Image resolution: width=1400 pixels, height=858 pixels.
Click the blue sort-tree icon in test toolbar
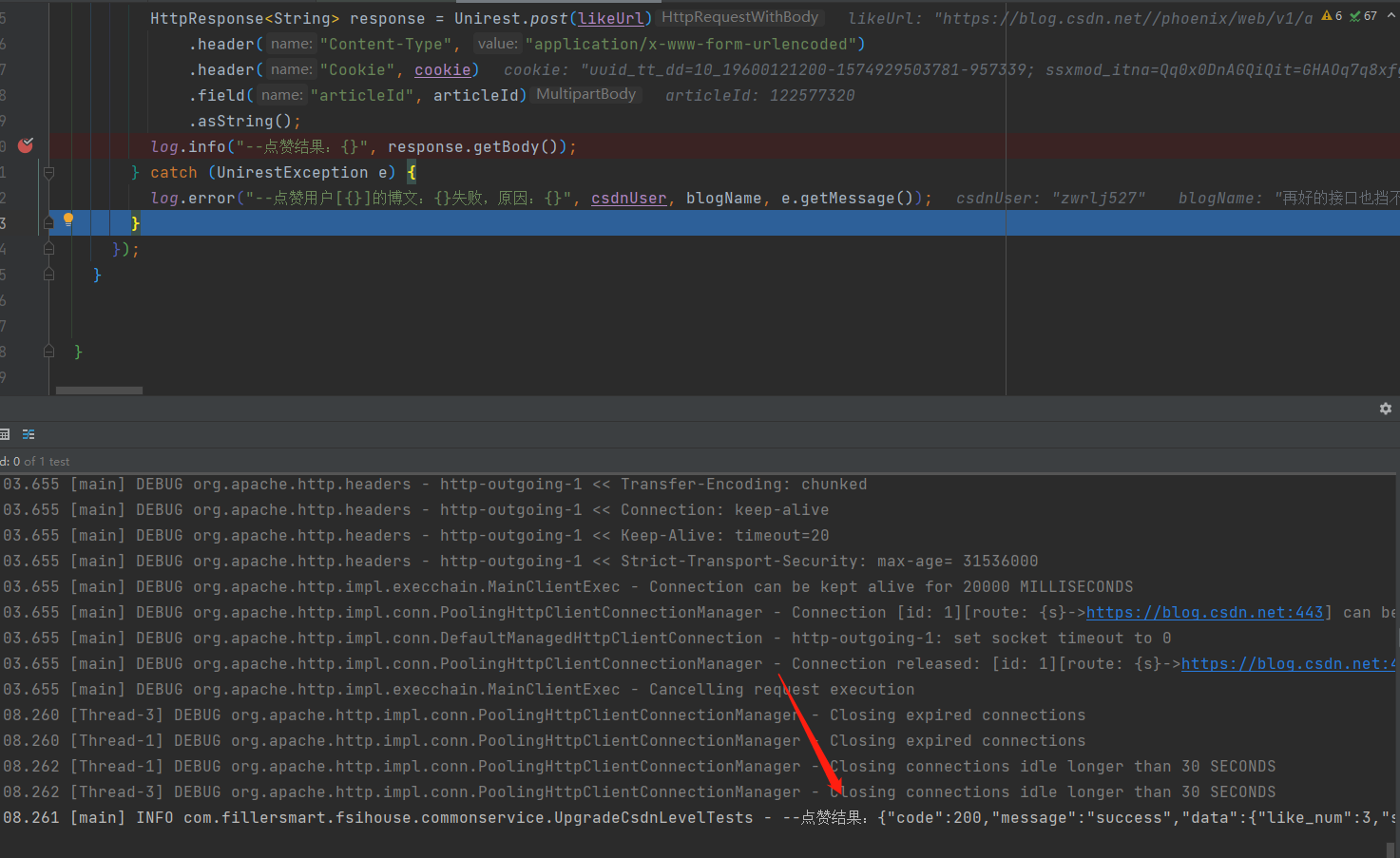click(x=29, y=434)
